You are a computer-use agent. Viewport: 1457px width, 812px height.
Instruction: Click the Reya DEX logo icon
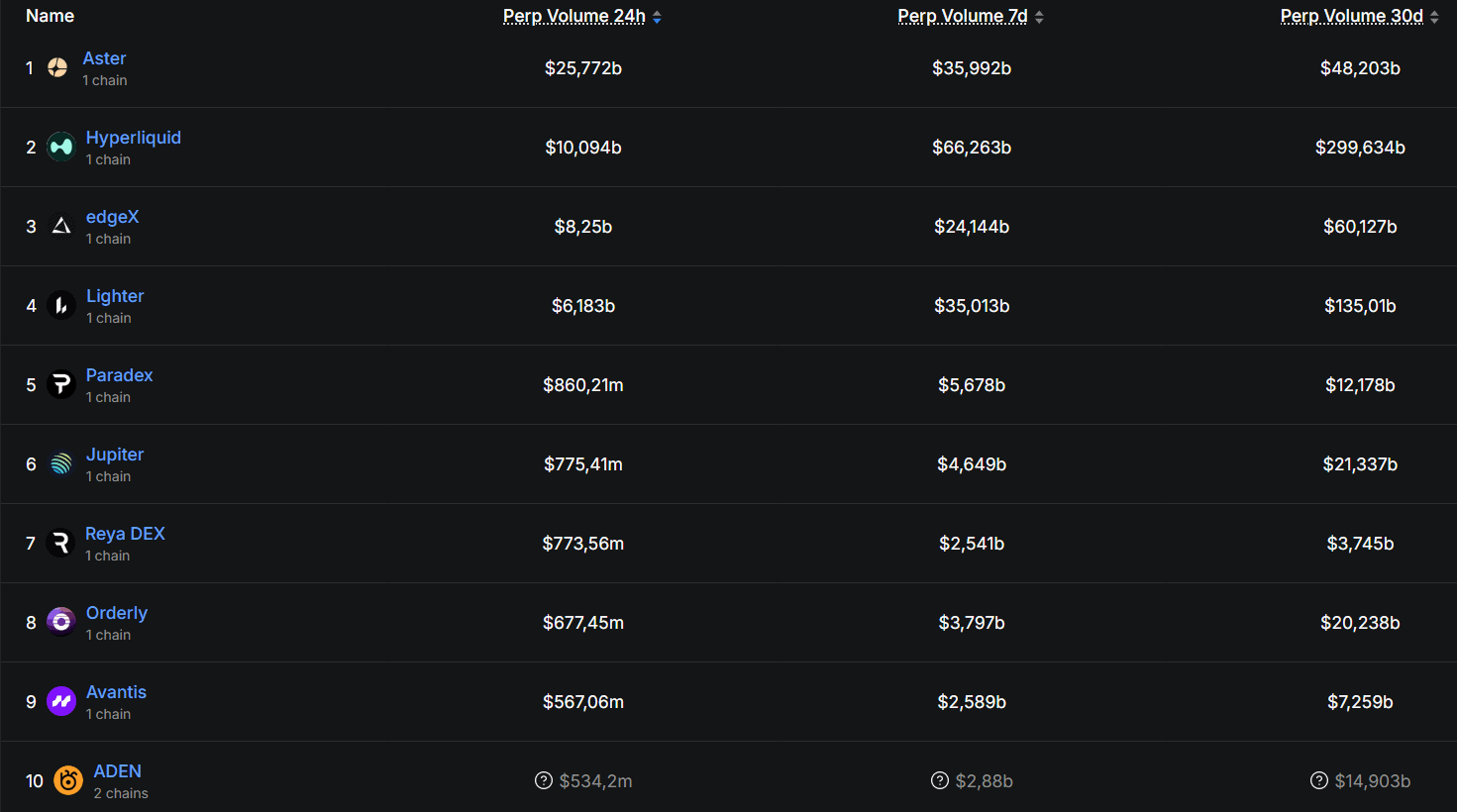pyautogui.click(x=60, y=543)
